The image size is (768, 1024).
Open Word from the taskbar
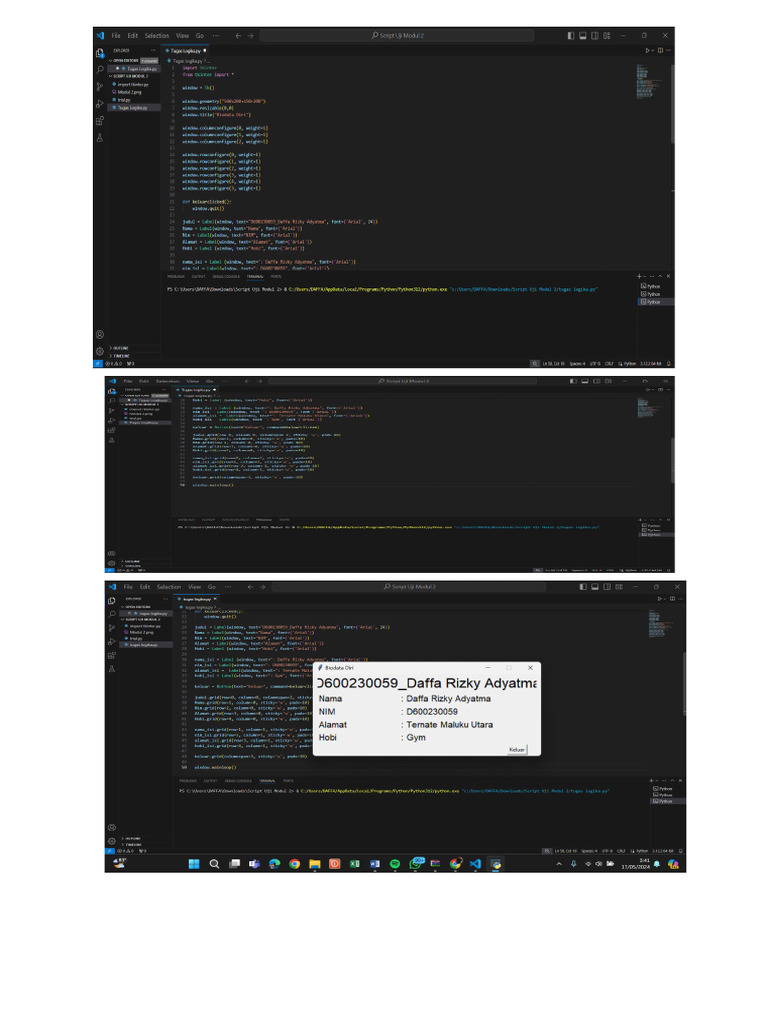click(x=375, y=864)
